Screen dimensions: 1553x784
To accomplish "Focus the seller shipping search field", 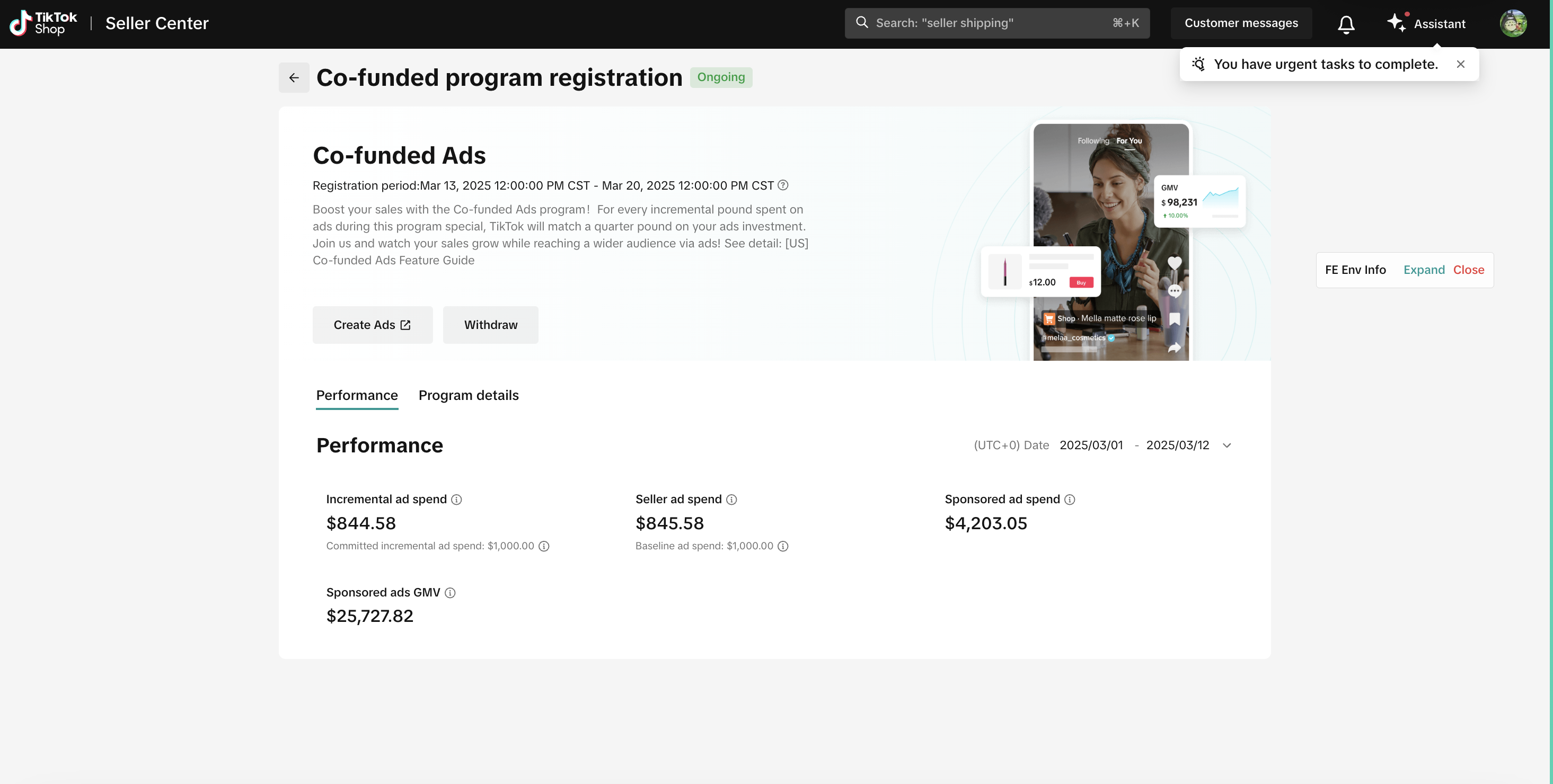I will (996, 23).
